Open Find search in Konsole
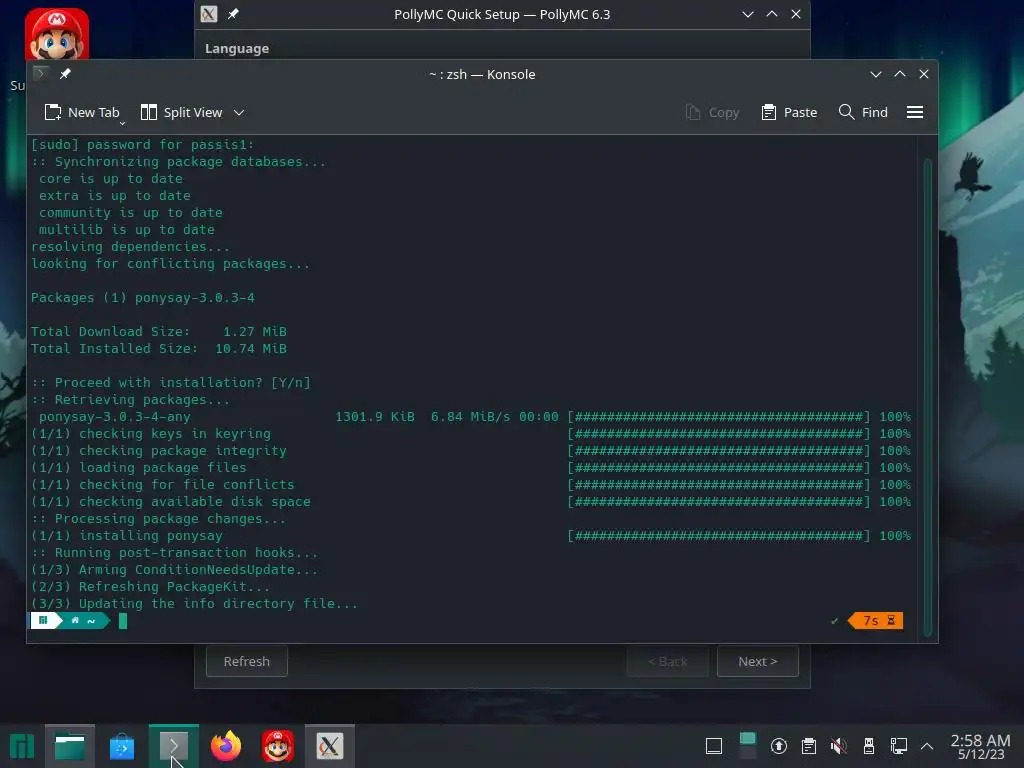1024x768 pixels. pos(863,112)
